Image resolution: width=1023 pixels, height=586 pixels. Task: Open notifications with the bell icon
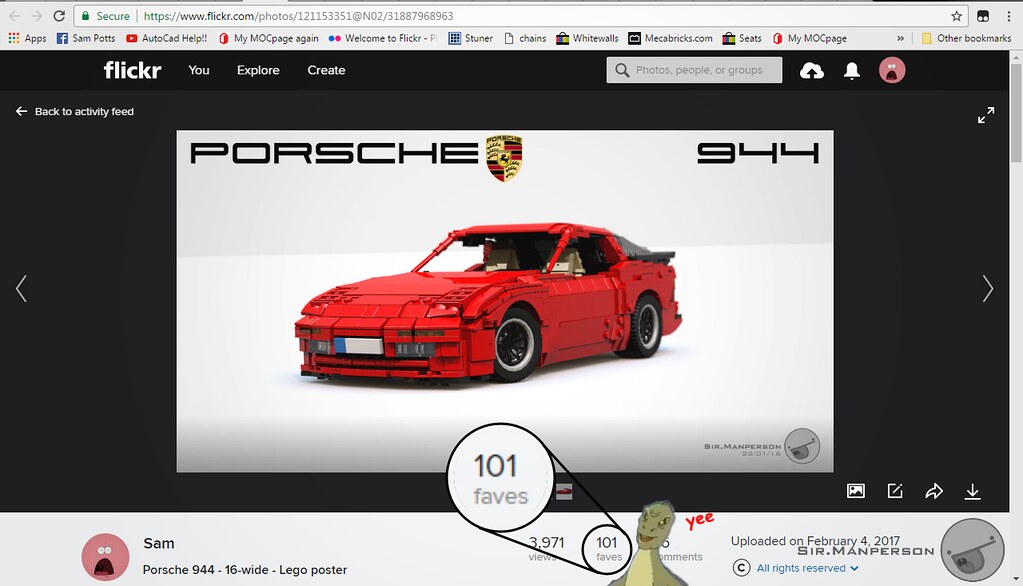click(x=851, y=70)
